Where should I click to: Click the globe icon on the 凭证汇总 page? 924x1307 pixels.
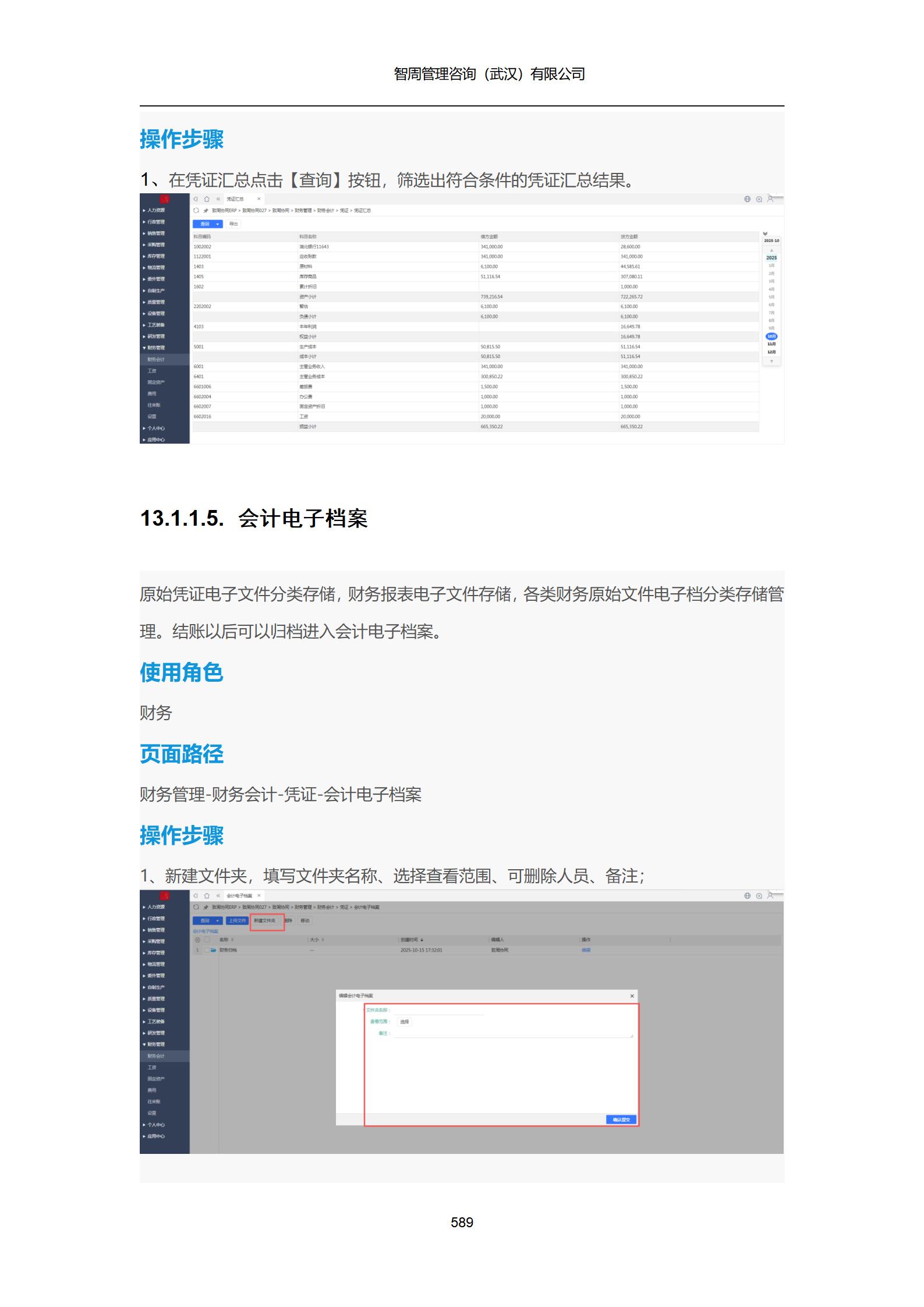coord(747,199)
